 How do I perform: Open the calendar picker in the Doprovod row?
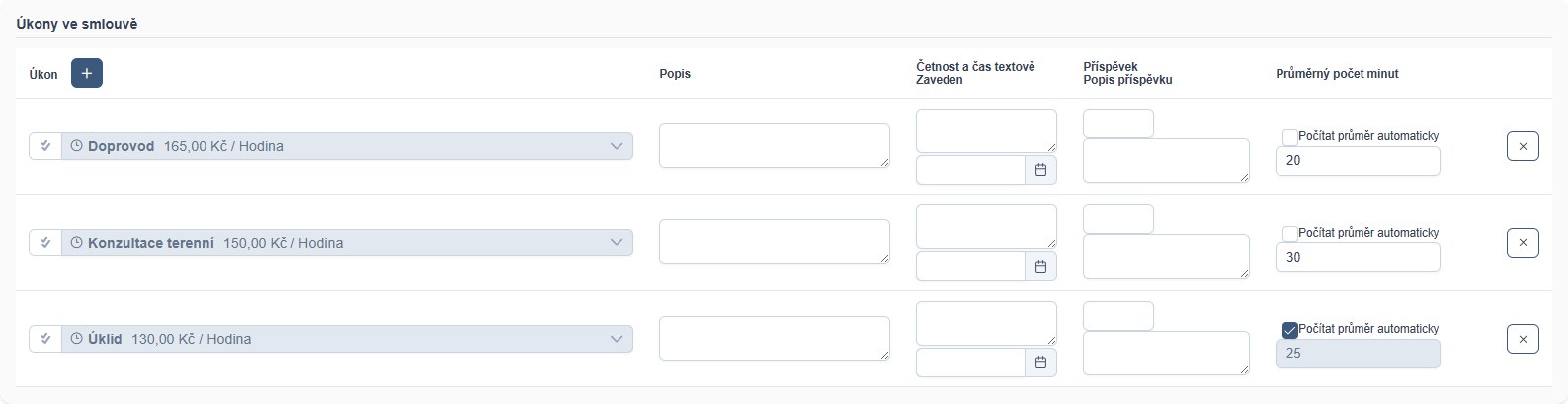(1040, 170)
